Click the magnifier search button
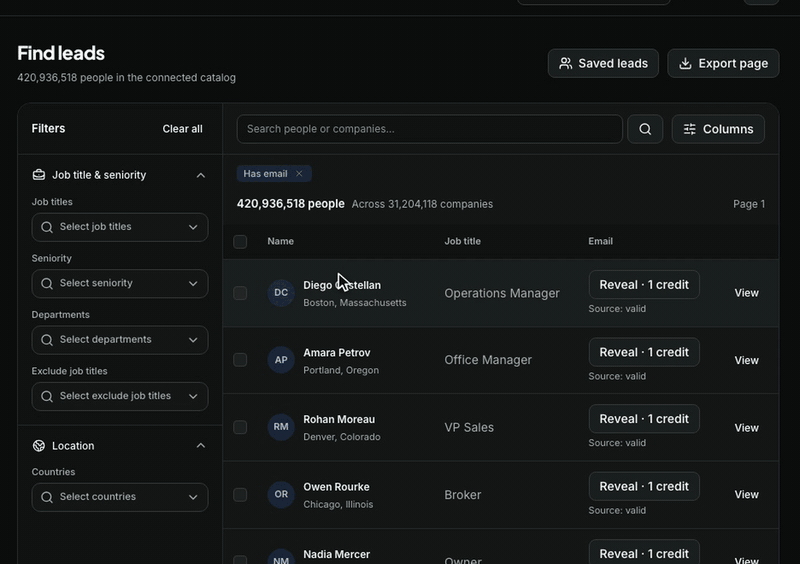This screenshot has height=564, width=800. coord(645,129)
